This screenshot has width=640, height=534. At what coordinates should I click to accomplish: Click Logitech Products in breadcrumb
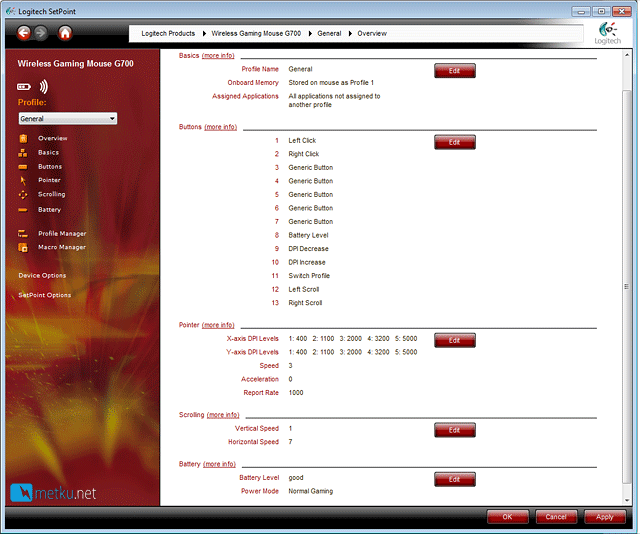[168, 33]
